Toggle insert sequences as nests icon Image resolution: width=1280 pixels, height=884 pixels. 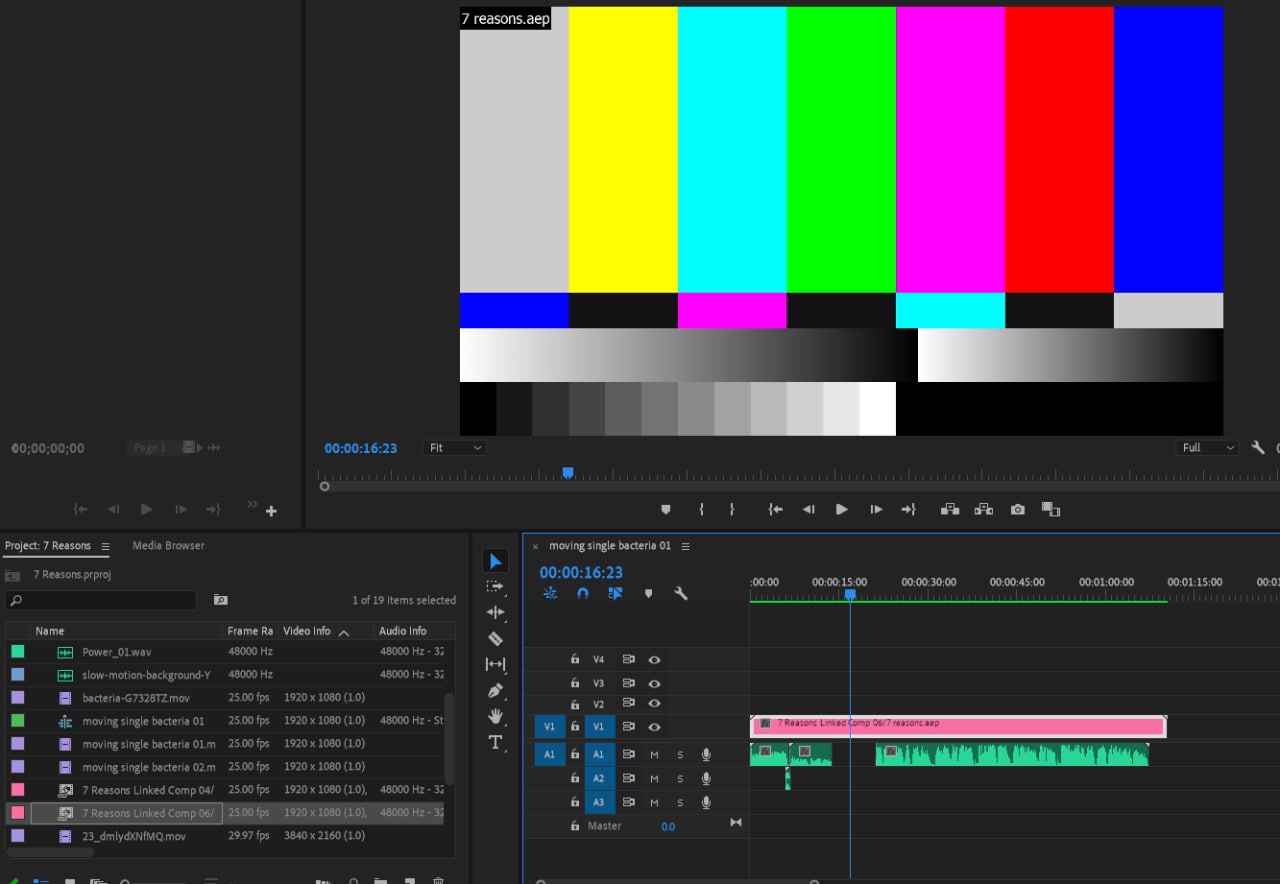(550, 593)
